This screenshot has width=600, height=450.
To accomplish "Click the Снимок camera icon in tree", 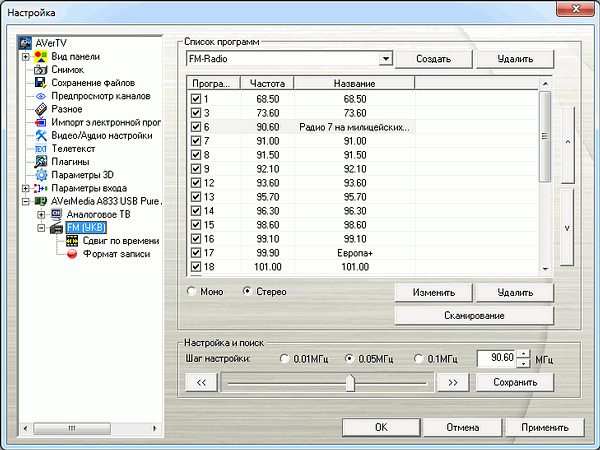I will [41, 70].
